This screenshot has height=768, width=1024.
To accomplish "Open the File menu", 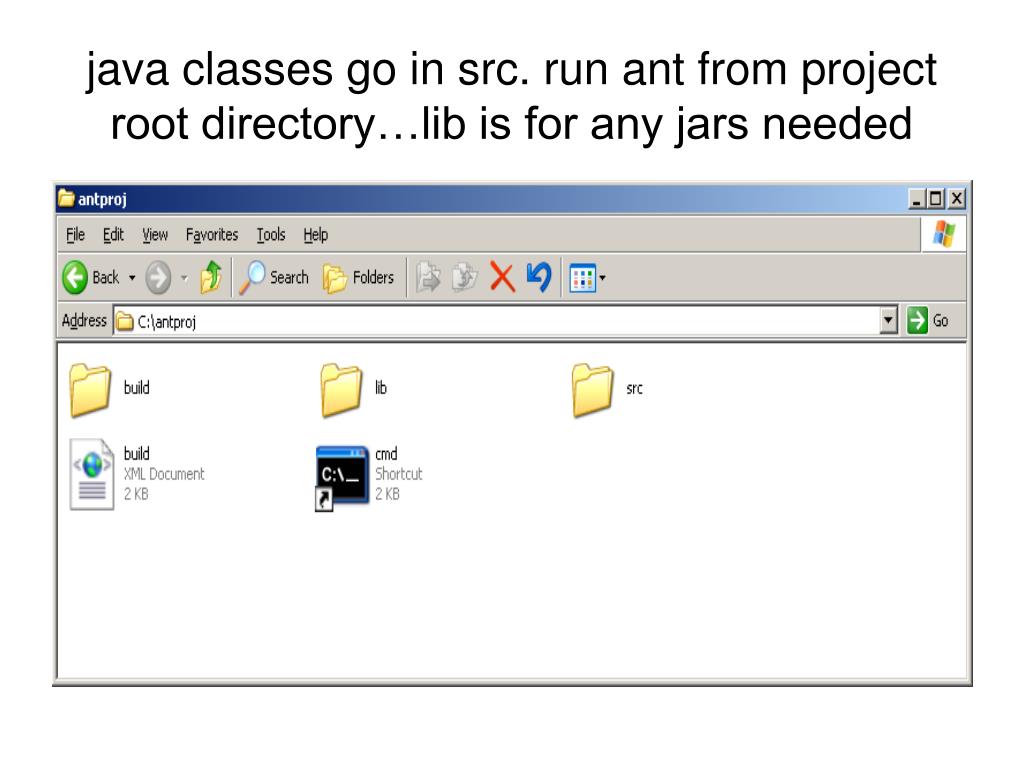I will point(75,234).
